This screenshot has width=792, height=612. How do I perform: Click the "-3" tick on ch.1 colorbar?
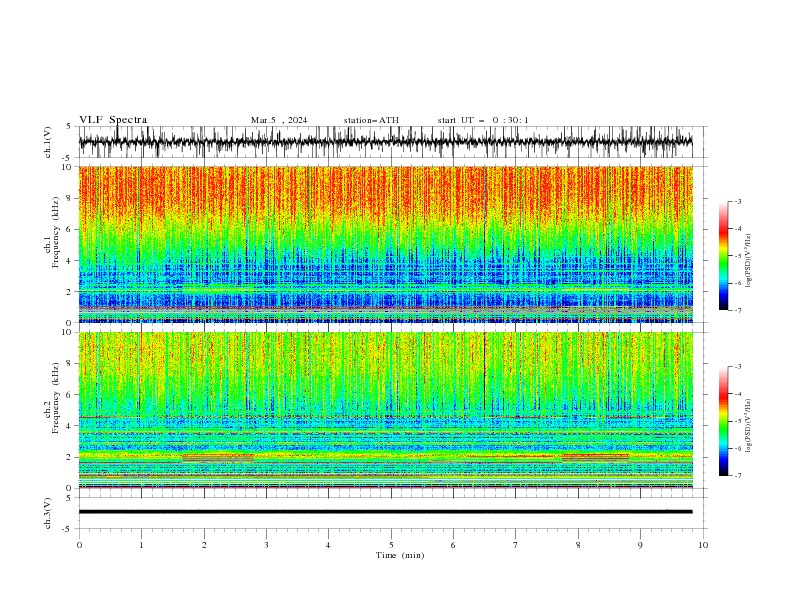(738, 201)
